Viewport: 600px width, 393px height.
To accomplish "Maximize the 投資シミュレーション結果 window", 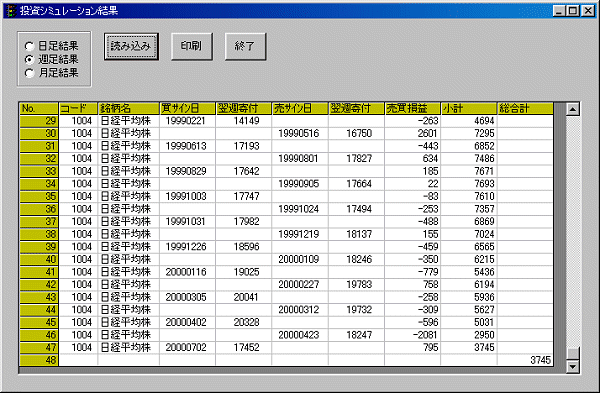I will point(573,11).
